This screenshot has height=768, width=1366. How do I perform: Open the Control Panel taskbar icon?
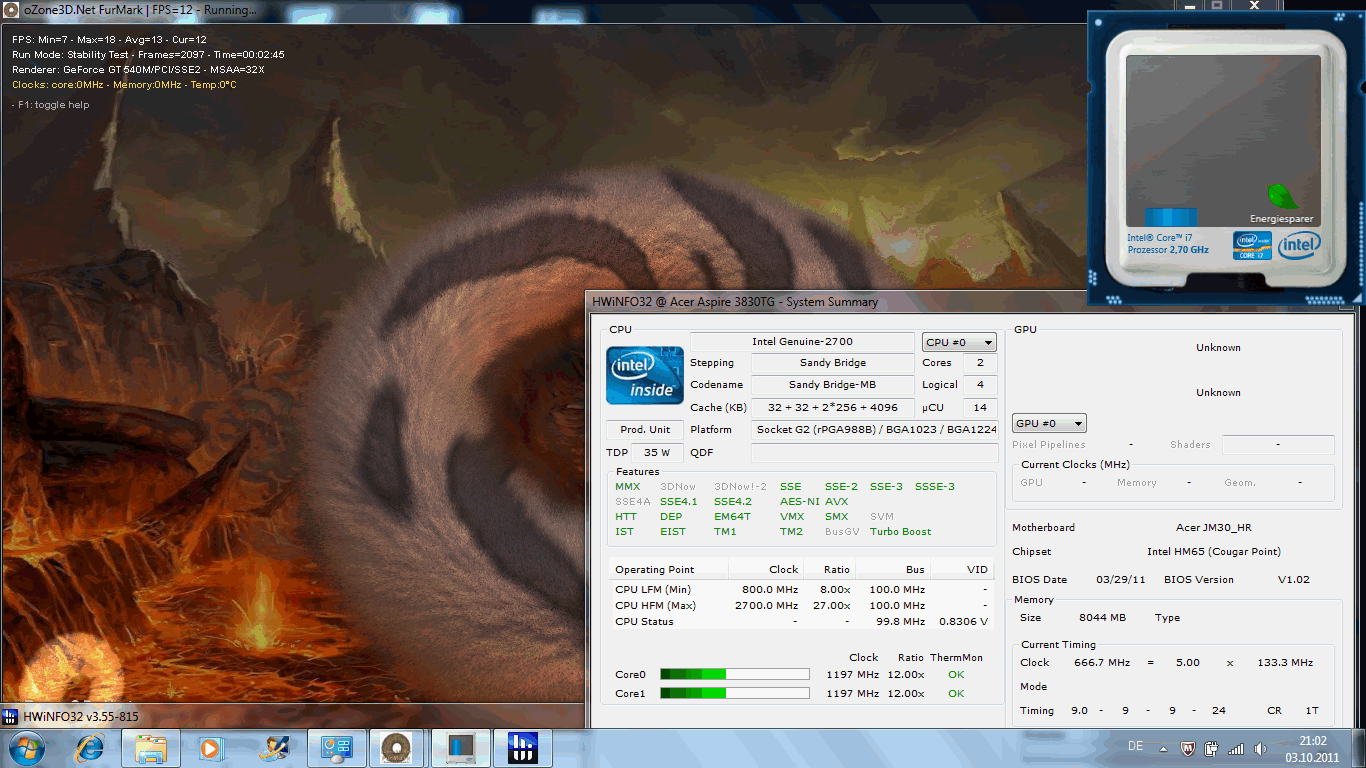pyautogui.click(x=335, y=747)
